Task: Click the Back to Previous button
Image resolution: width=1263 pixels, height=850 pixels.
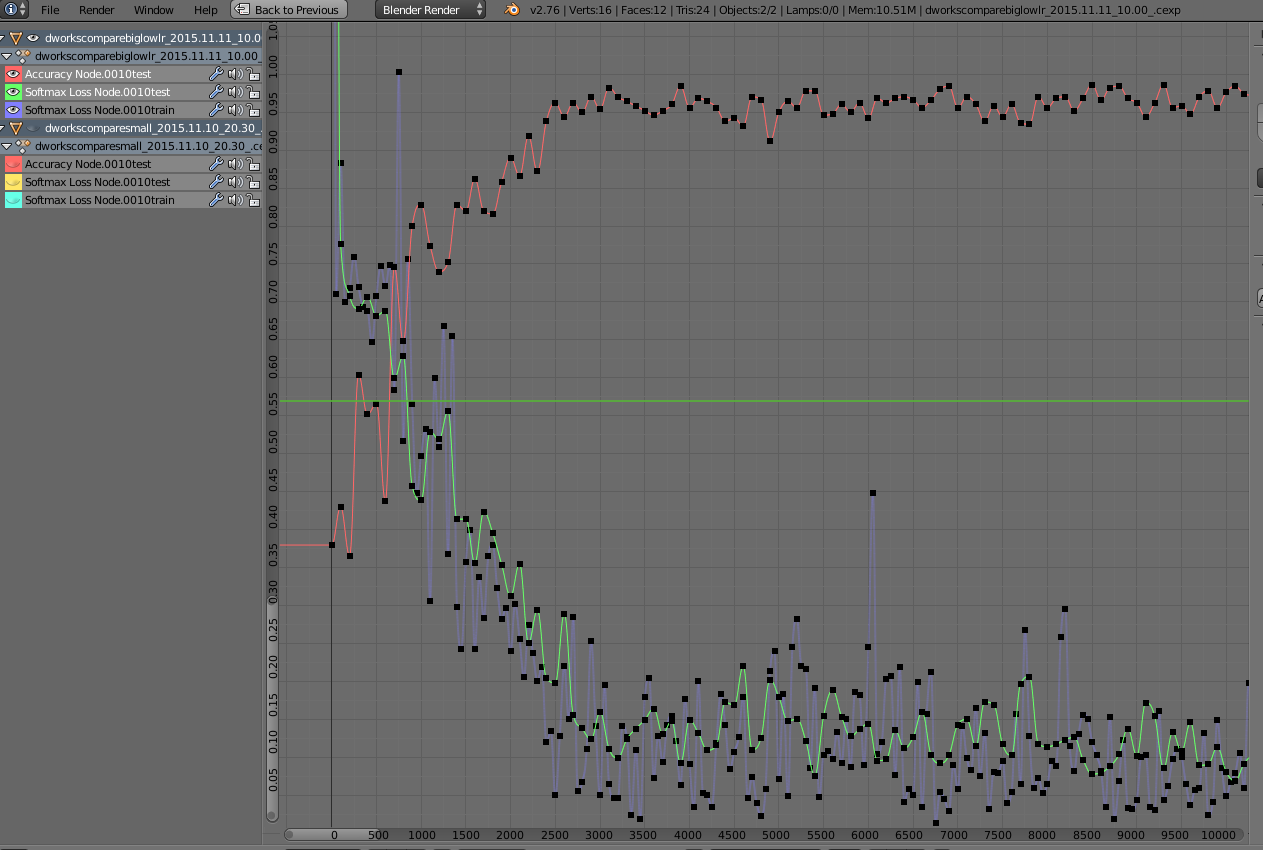Action: tap(289, 10)
